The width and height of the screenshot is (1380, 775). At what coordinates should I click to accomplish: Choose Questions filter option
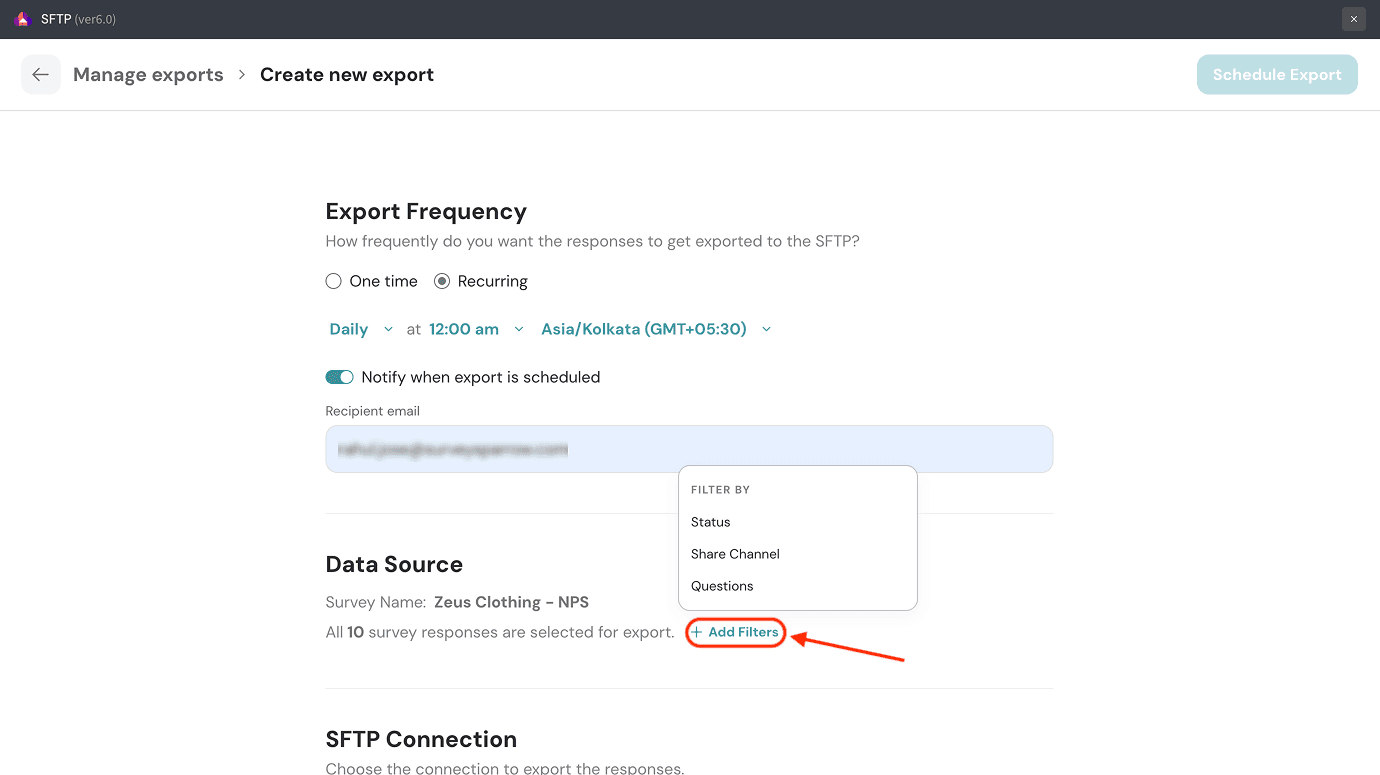(x=722, y=586)
